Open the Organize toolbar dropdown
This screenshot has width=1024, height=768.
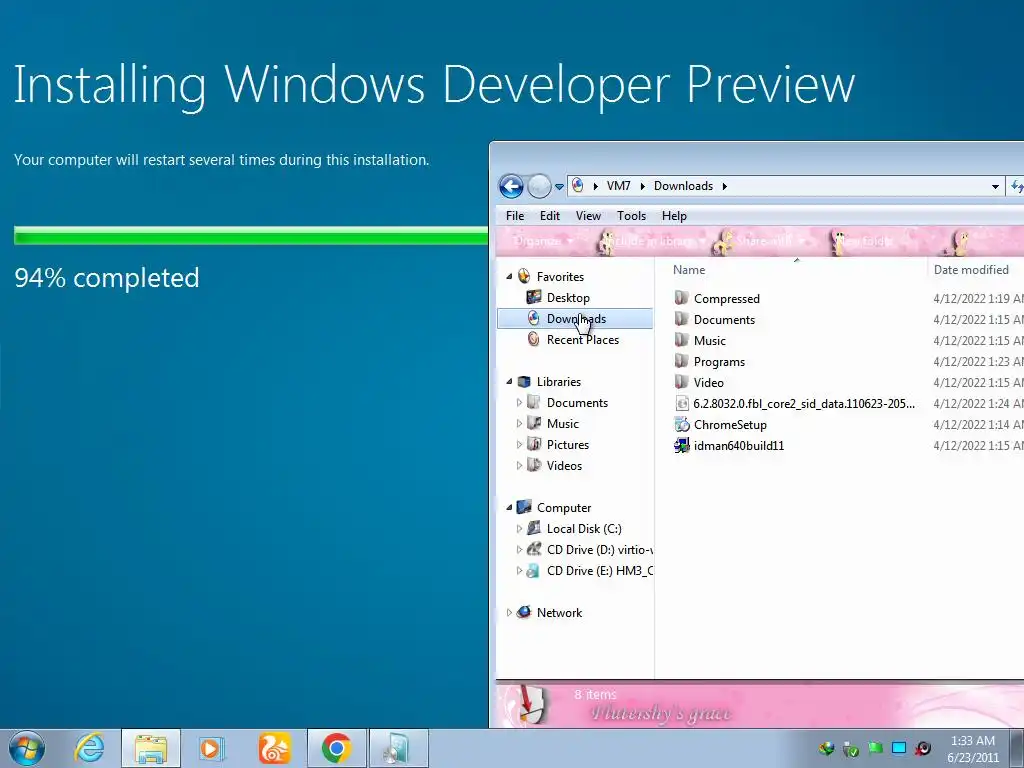point(543,241)
